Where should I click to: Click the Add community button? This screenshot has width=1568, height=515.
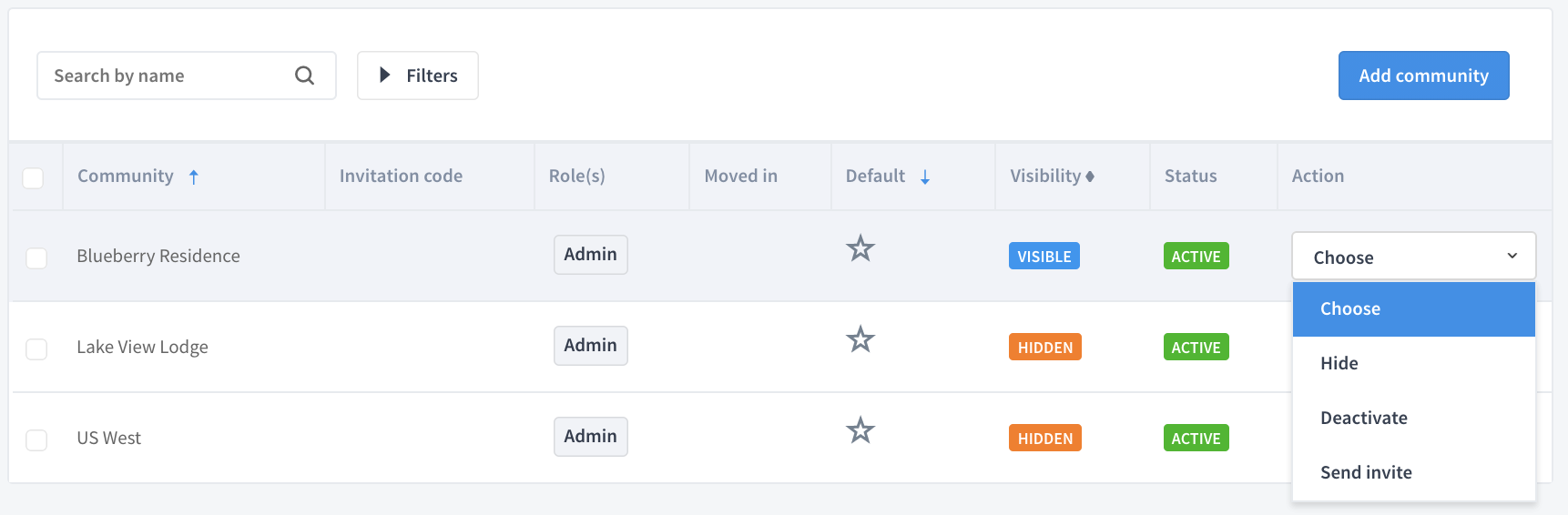tap(1423, 76)
